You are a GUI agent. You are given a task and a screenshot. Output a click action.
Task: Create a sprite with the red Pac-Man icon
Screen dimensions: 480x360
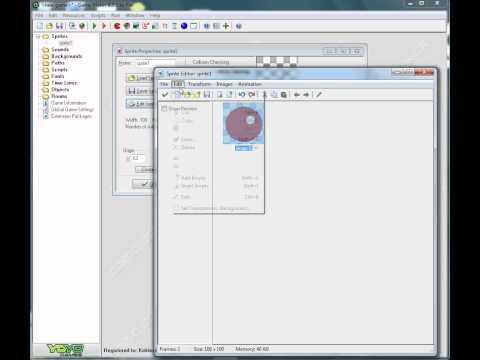pyautogui.click(x=117, y=26)
